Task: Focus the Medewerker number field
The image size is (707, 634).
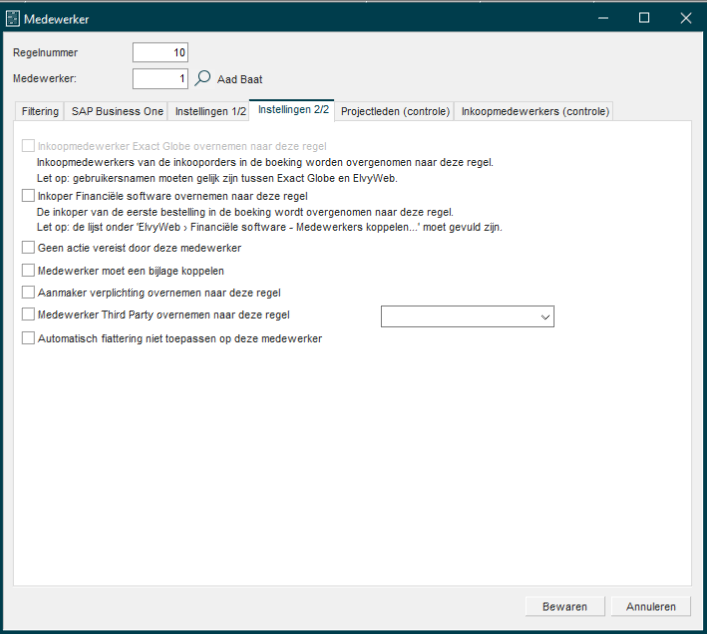Action: point(160,78)
